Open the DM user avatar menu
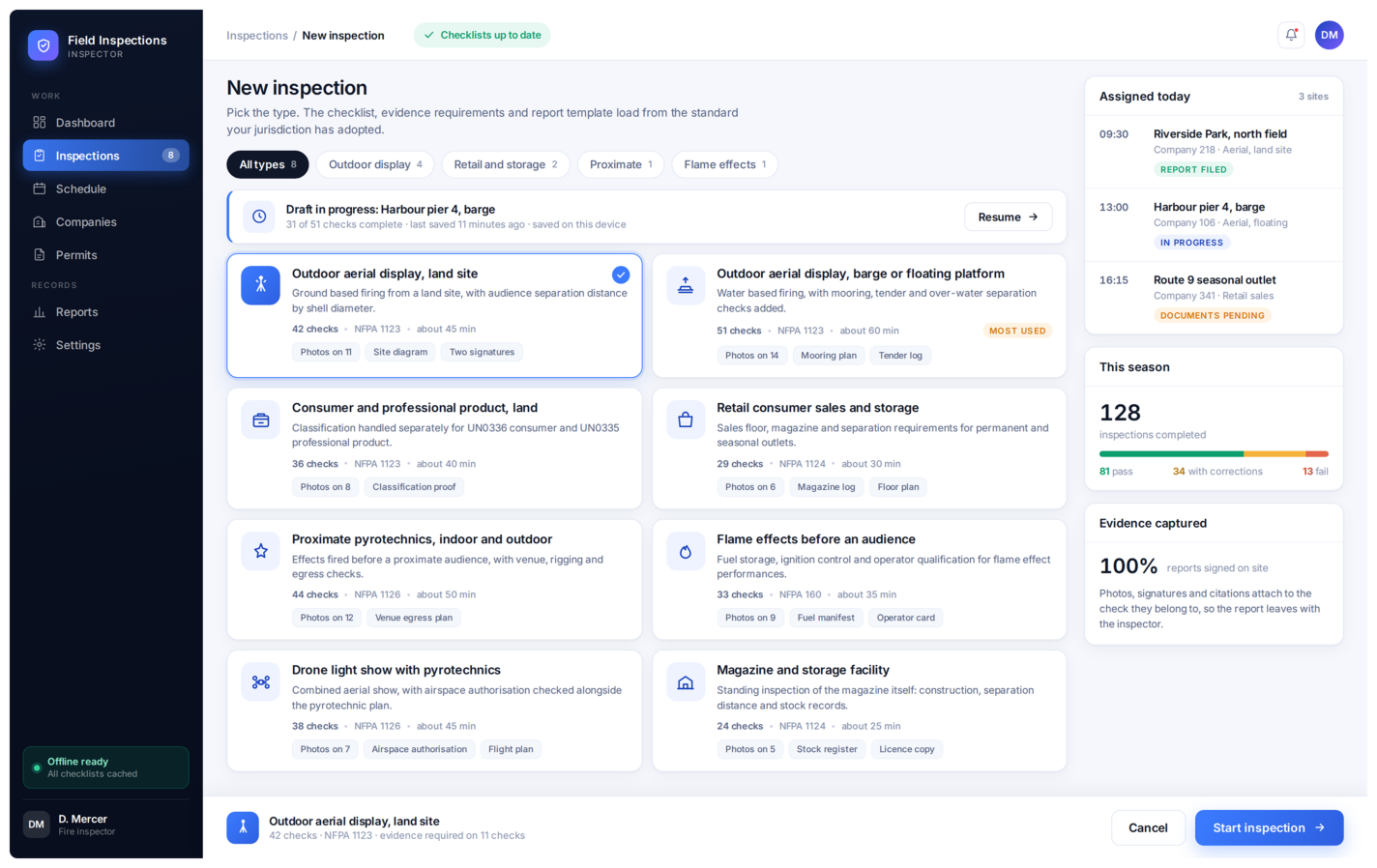 [1330, 35]
